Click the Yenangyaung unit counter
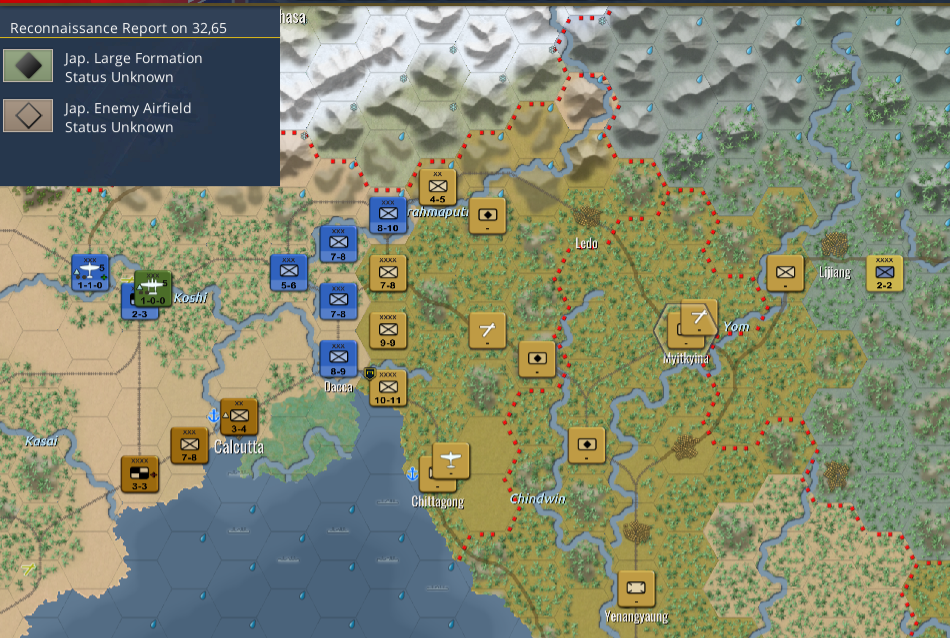The width and height of the screenshot is (950, 638). 636,589
